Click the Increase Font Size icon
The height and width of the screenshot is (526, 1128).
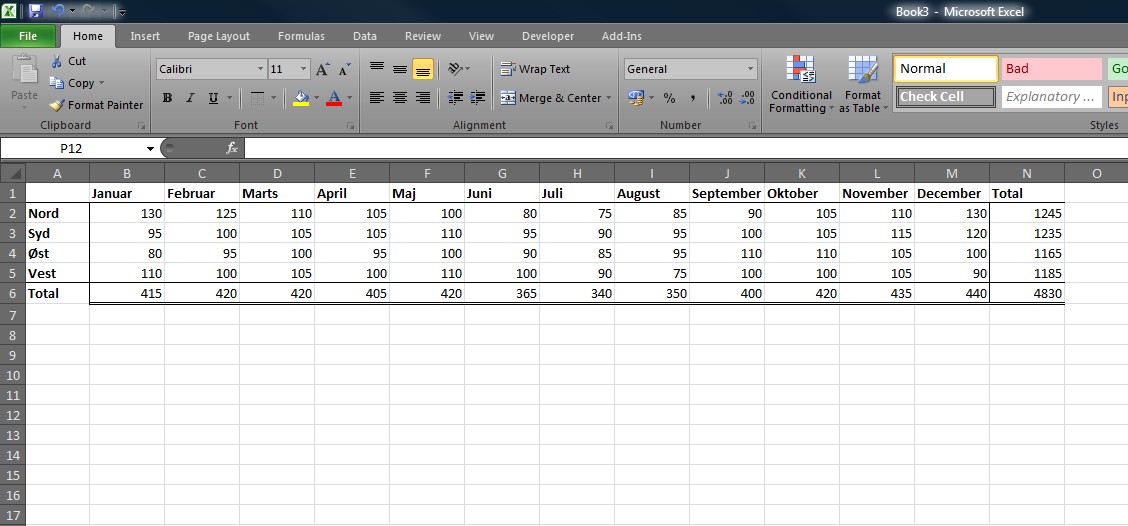(x=322, y=70)
